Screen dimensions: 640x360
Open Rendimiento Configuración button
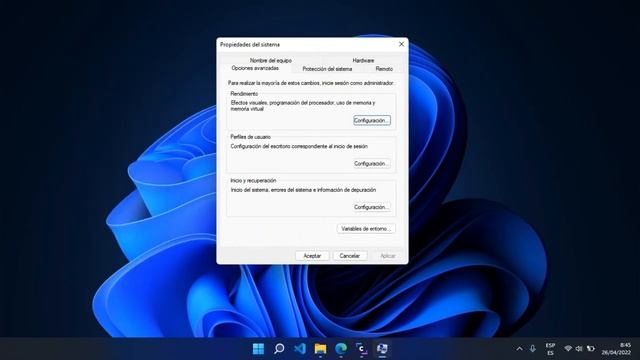pyautogui.click(x=372, y=120)
